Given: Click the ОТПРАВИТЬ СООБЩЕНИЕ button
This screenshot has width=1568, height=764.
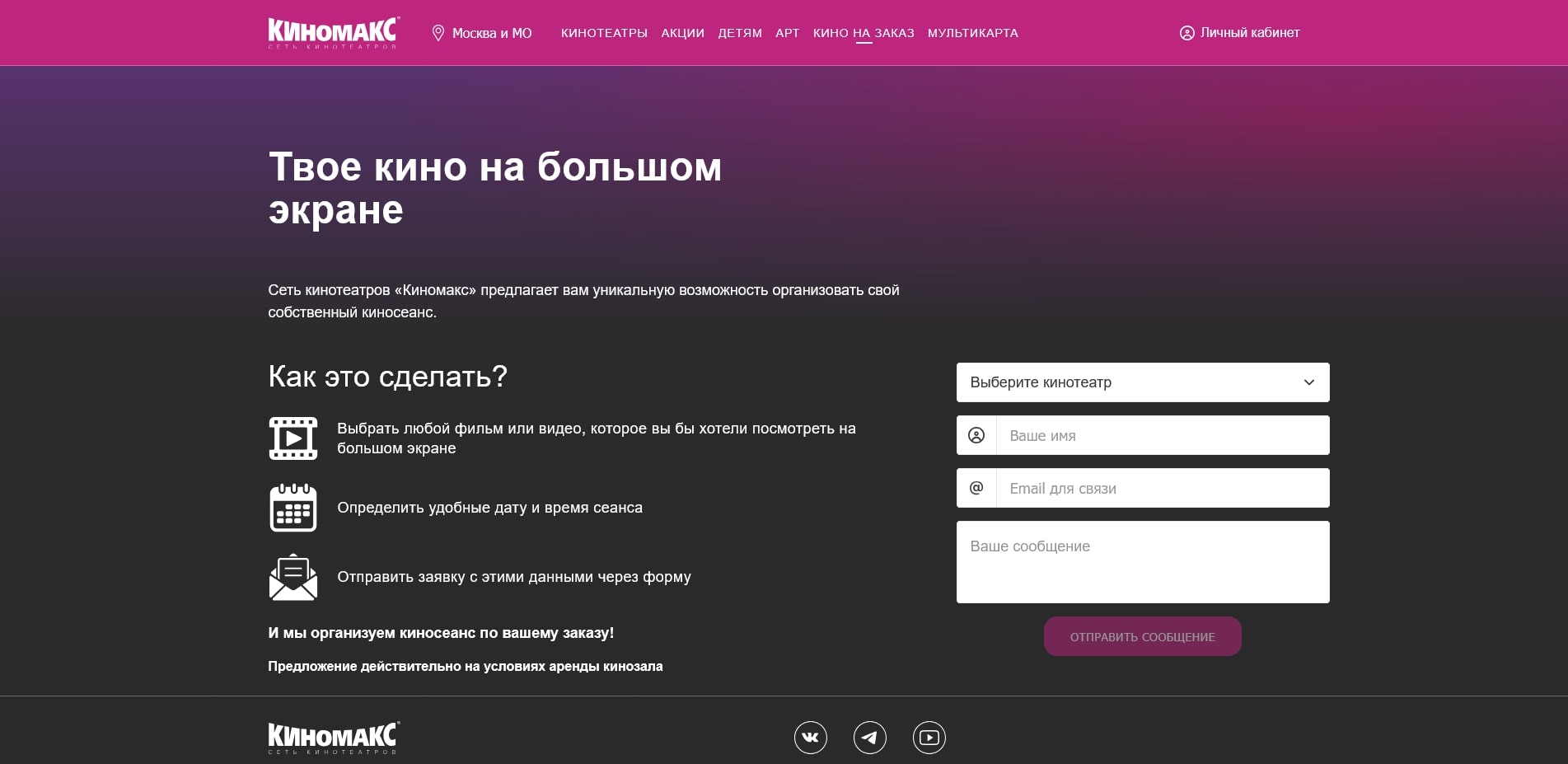Looking at the screenshot, I should point(1142,635).
